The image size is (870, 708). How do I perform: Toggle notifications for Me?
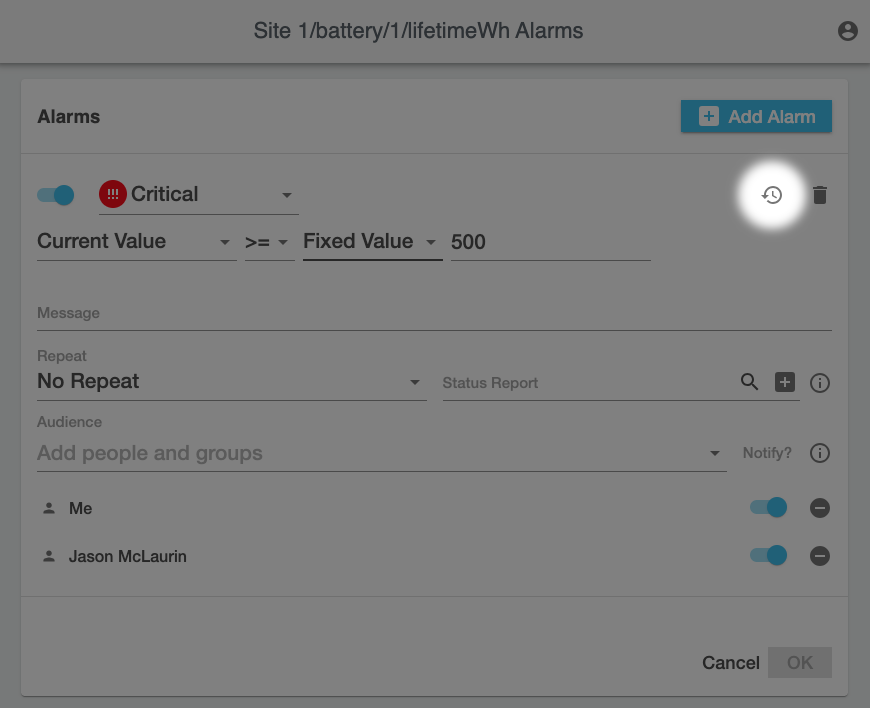[768, 508]
